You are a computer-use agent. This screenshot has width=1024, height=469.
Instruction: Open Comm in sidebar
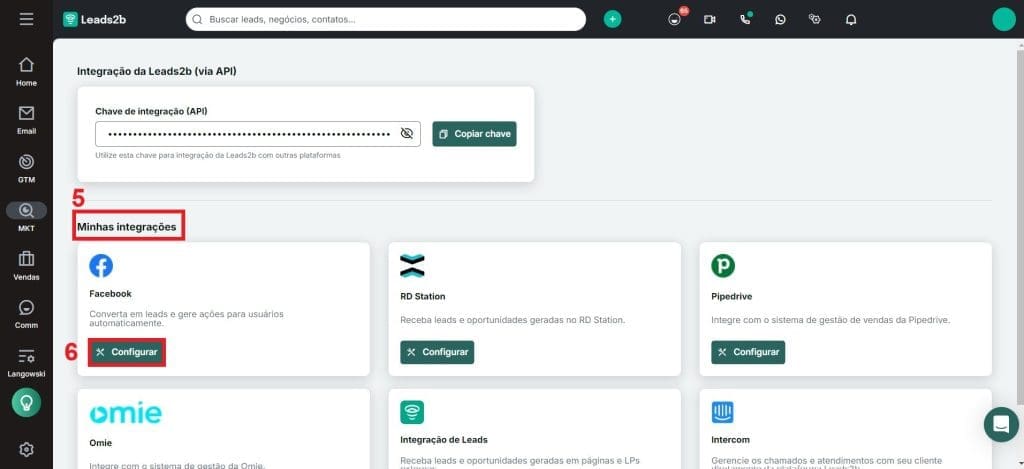[x=26, y=314]
